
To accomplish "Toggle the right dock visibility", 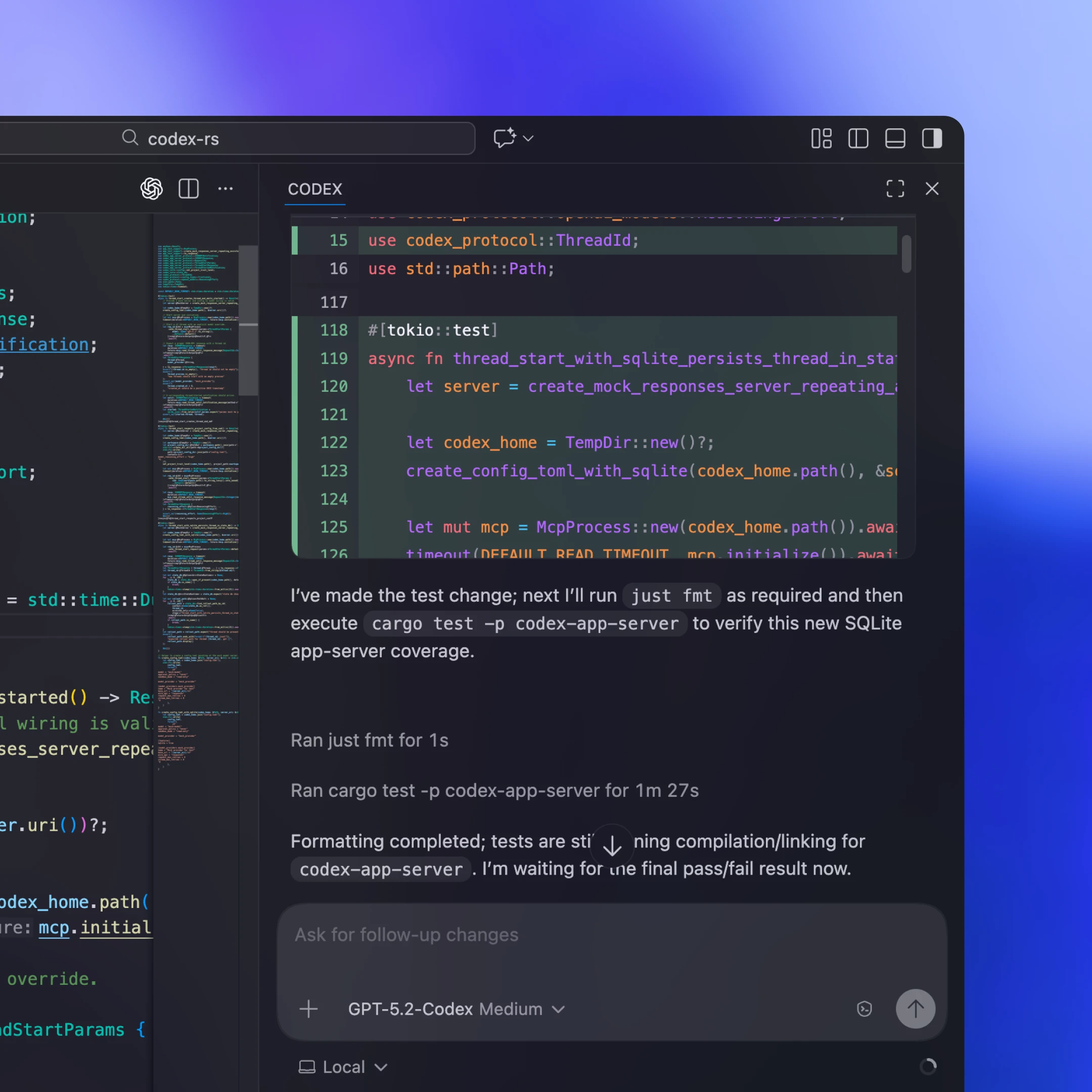I will click(932, 139).
